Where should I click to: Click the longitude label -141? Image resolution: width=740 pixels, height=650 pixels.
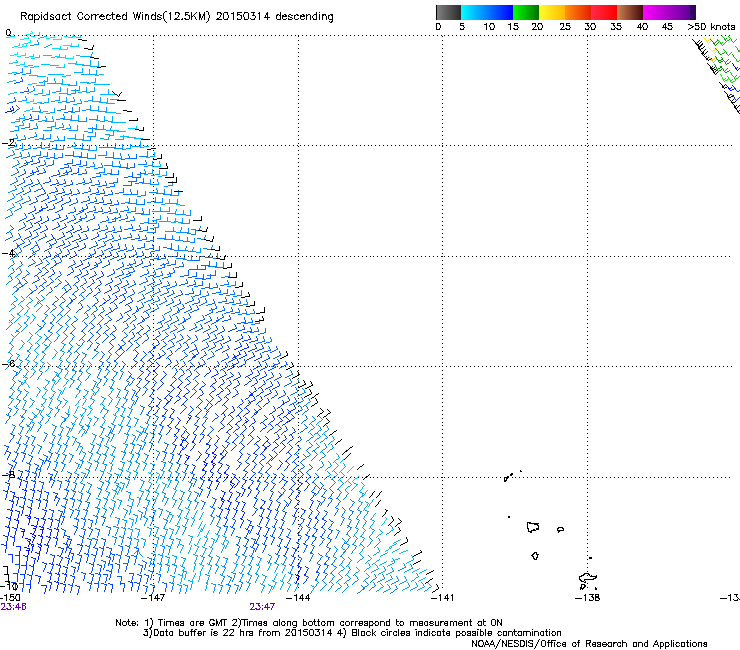pyautogui.click(x=443, y=598)
